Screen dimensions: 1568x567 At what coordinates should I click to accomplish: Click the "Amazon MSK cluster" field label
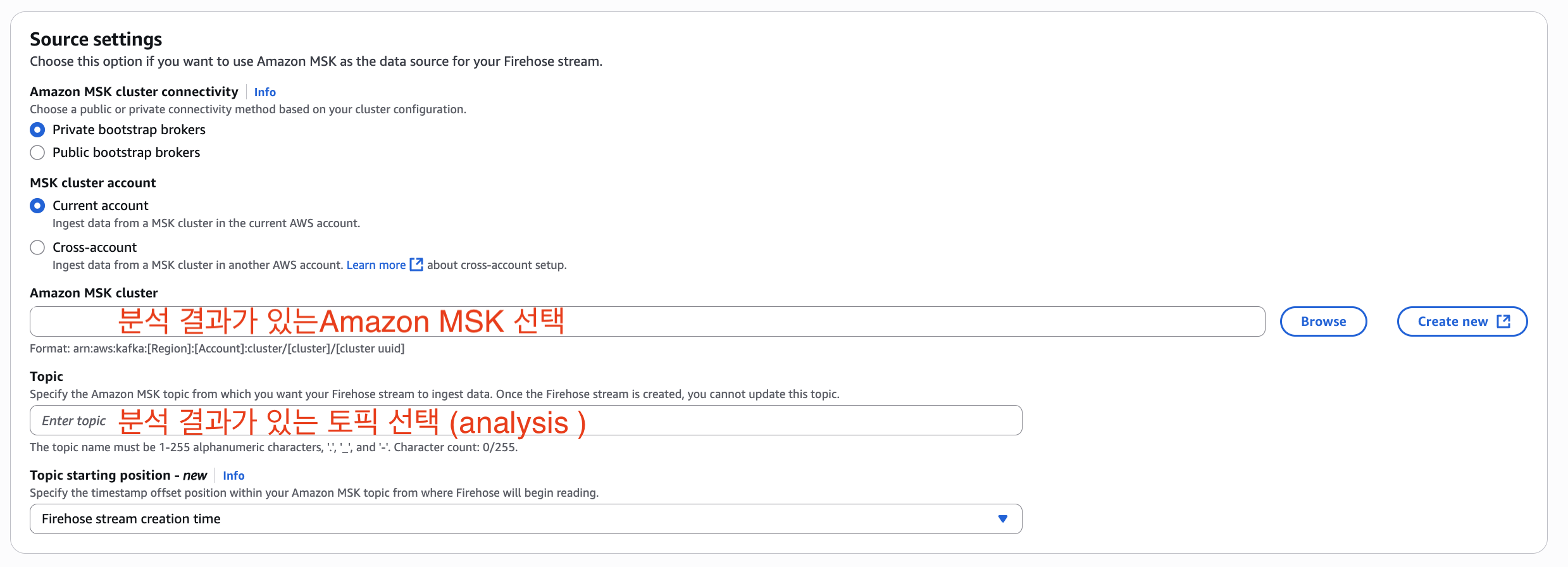pyautogui.click(x=94, y=293)
